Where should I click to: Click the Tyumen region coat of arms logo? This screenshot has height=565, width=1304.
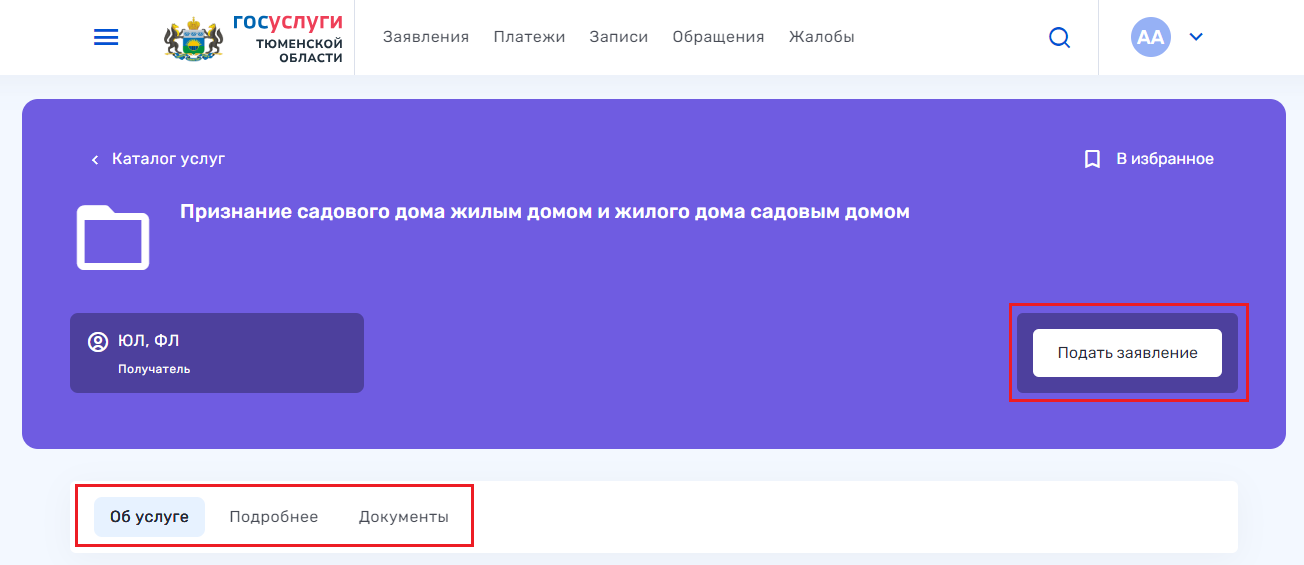click(x=193, y=39)
